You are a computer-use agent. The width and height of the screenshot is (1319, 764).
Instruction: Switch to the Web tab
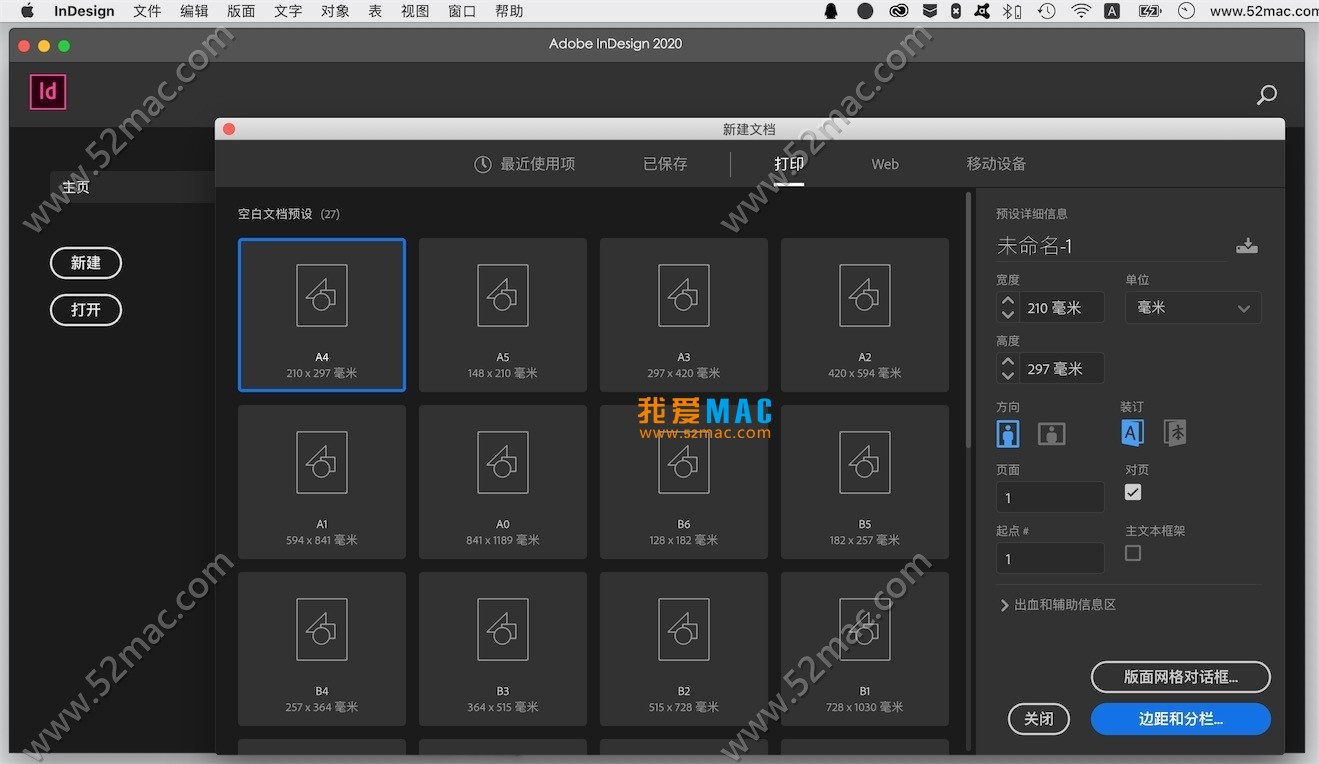click(x=885, y=164)
